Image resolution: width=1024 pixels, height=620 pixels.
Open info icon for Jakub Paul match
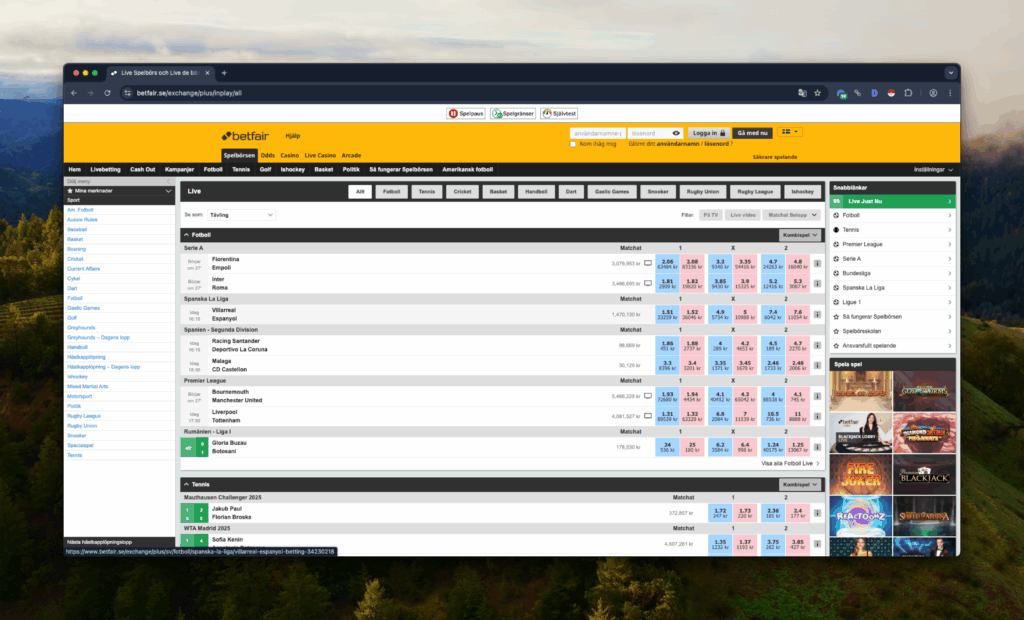click(817, 513)
